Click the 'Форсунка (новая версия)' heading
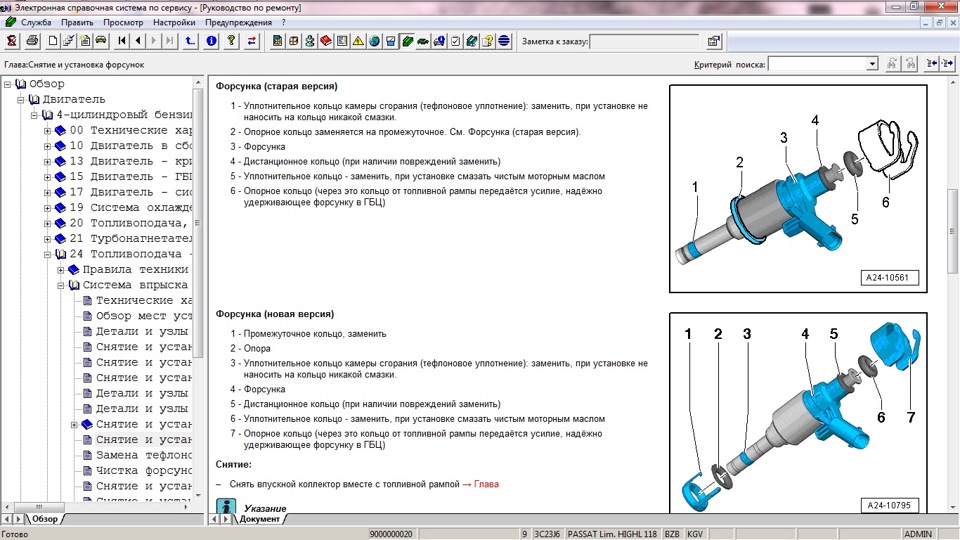The height and width of the screenshot is (540, 960). (274, 314)
